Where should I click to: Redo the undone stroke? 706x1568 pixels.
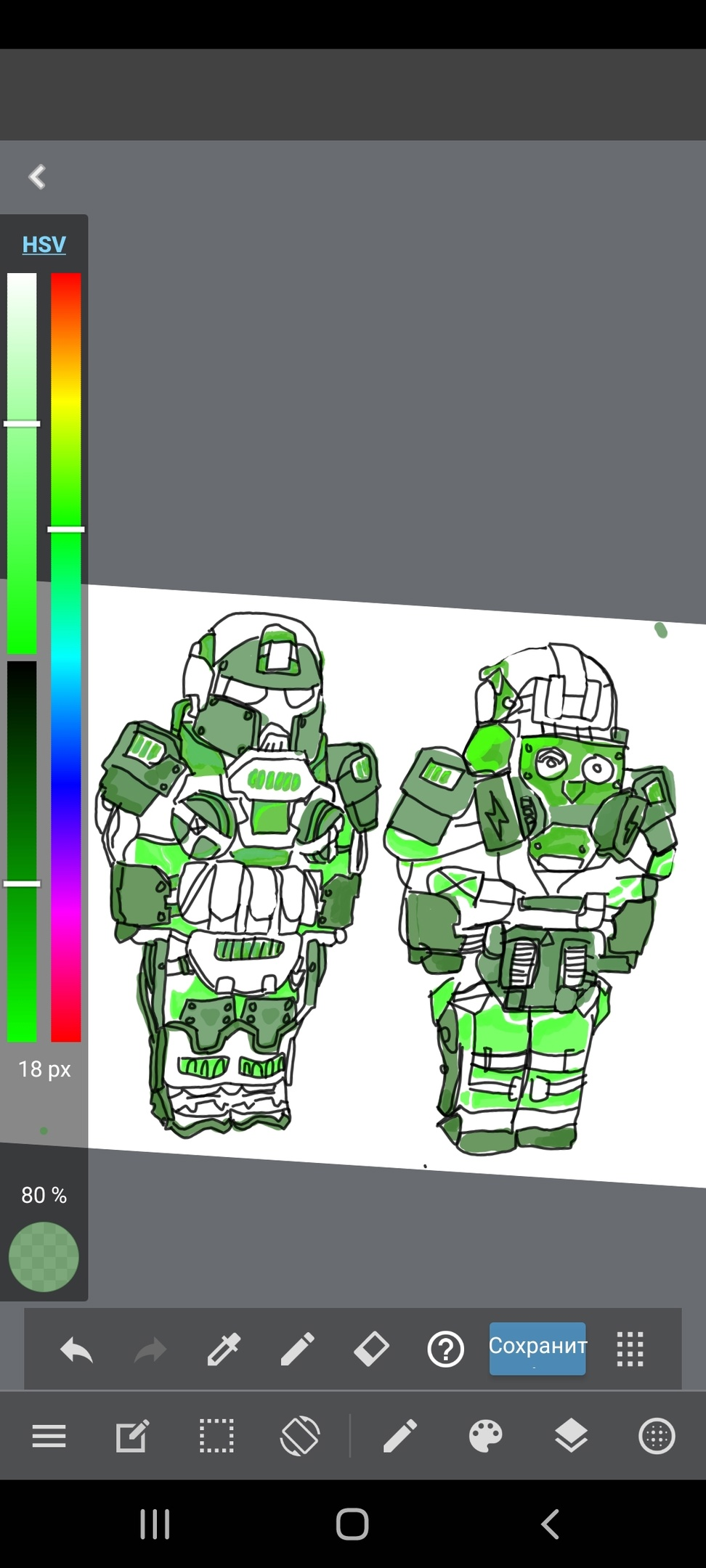tap(150, 1350)
